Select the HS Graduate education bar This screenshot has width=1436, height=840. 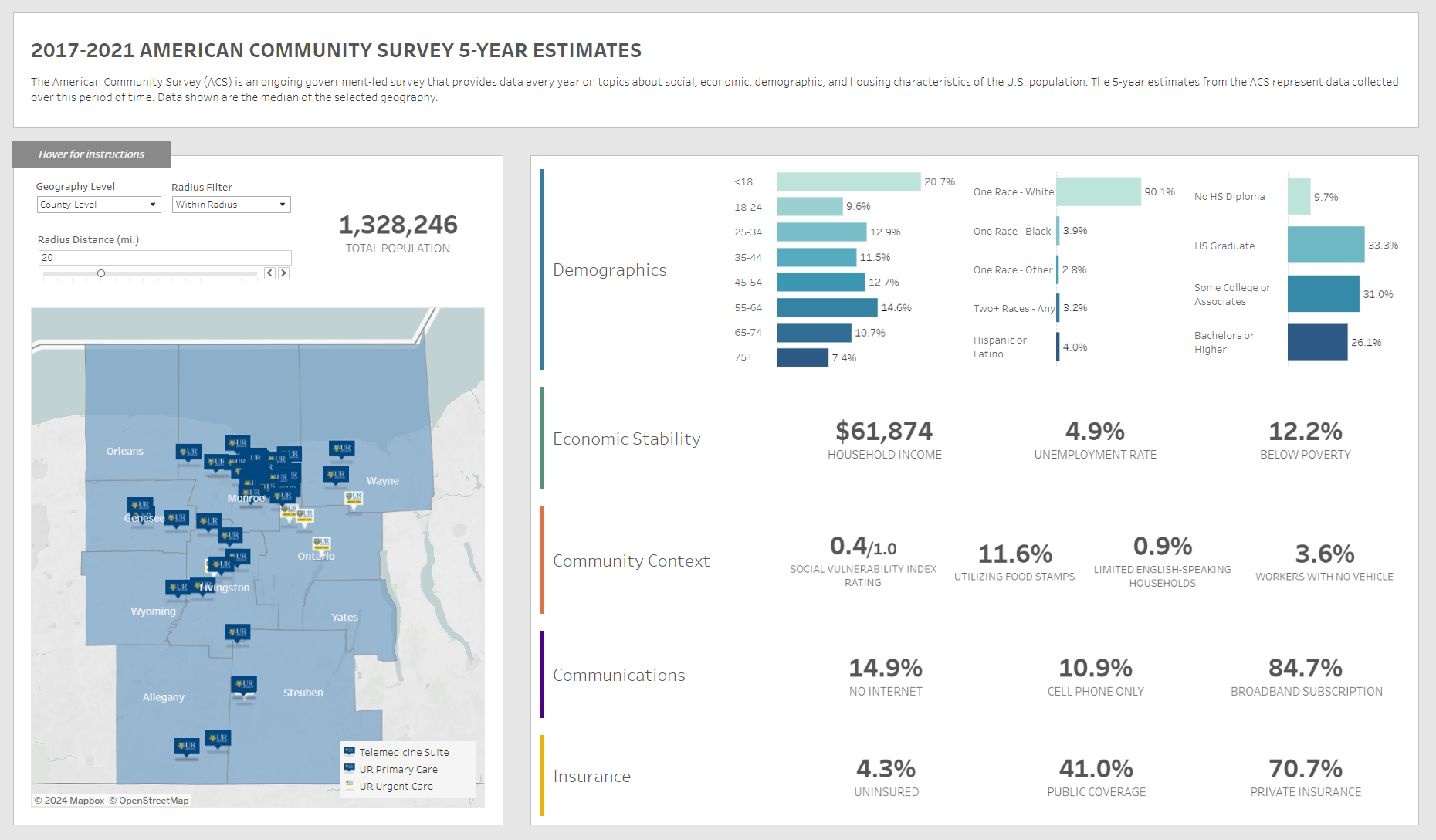click(x=1326, y=246)
